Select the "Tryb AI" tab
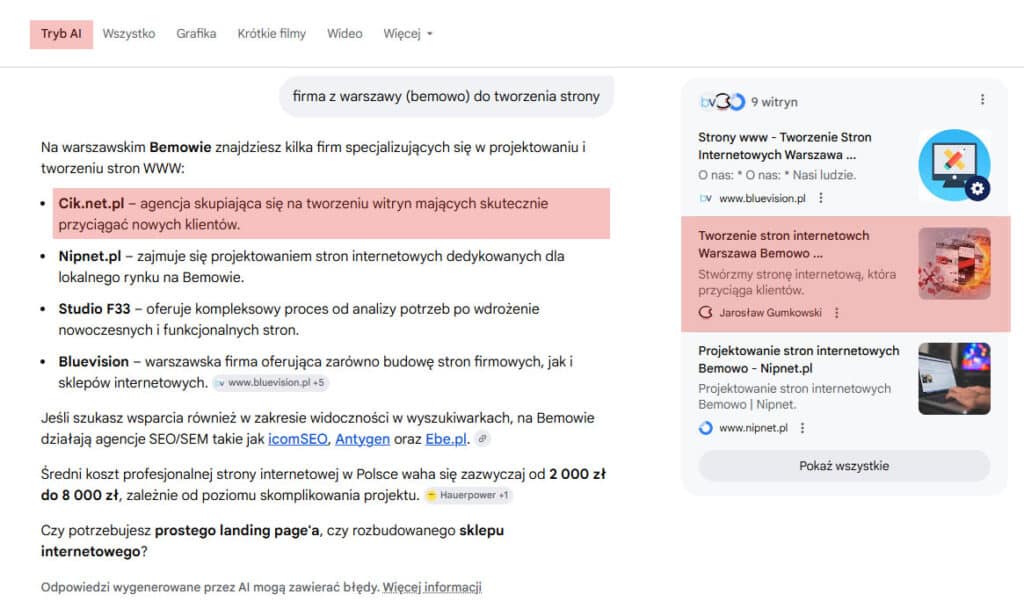This screenshot has width=1024, height=609. (61, 33)
